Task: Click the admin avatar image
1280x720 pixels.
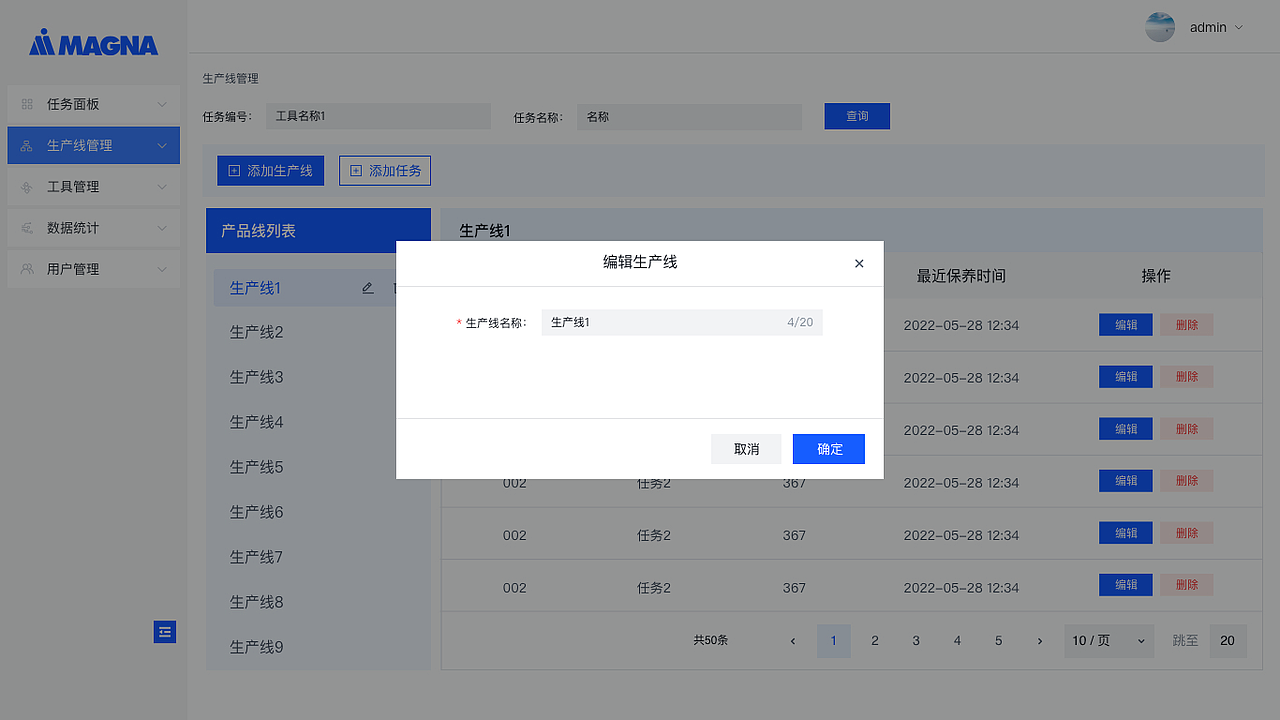Action: [1159, 27]
